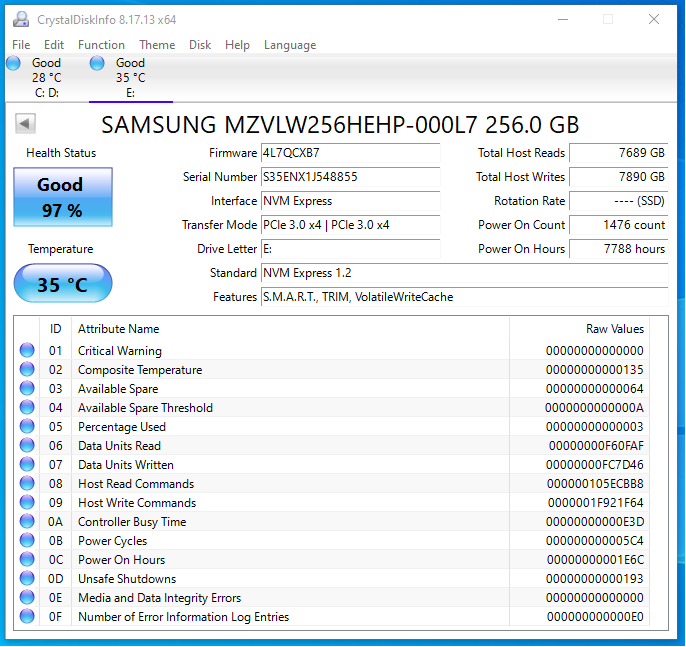Screen dimensions: 686x647
Task: Open the File menu
Action: click(x=21, y=45)
